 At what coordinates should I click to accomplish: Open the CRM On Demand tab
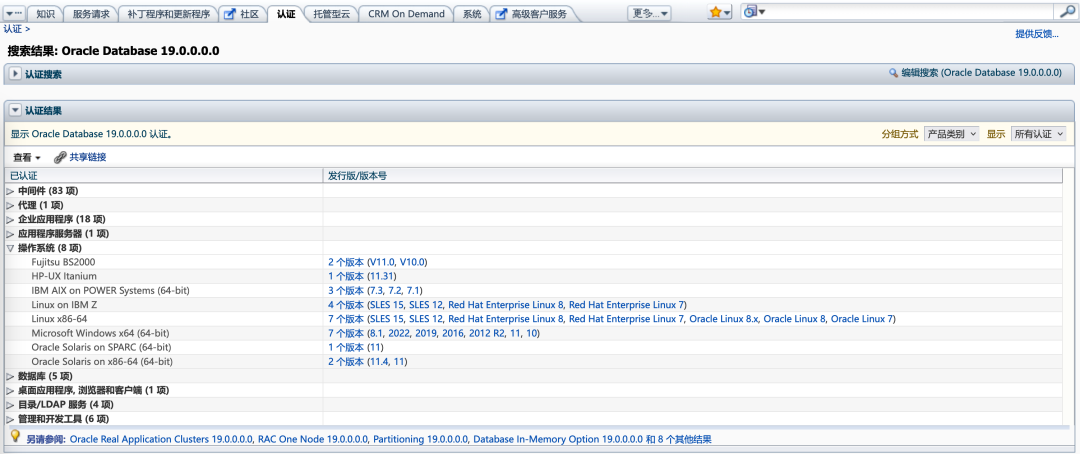406,14
